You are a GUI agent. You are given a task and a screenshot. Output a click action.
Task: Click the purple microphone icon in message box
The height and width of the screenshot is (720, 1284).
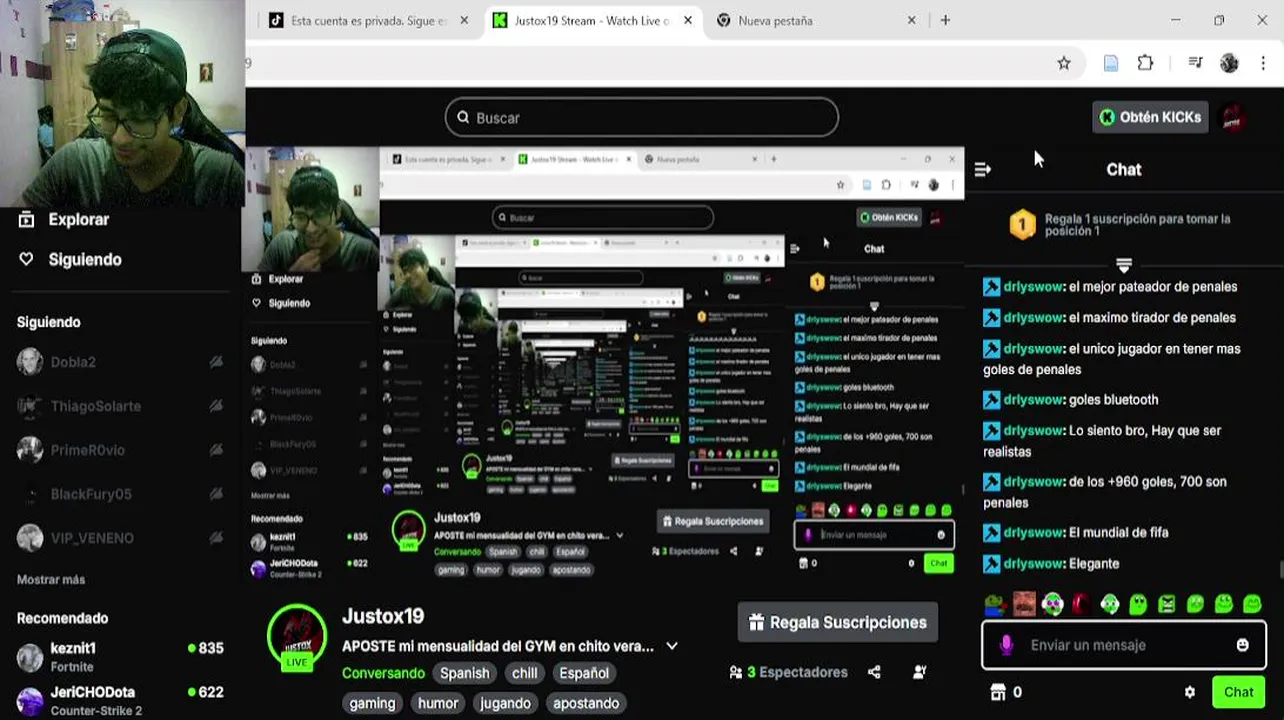point(1006,645)
